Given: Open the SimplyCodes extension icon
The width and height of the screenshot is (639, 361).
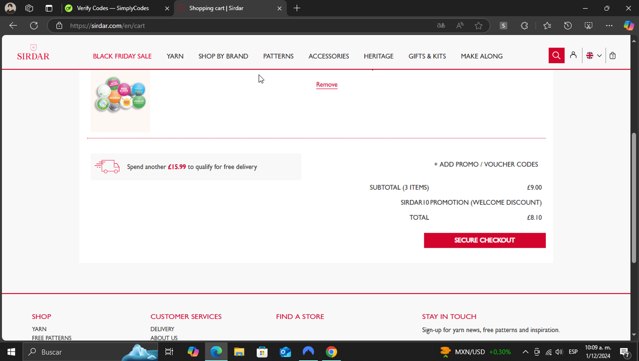Looking at the screenshot, I should [503, 26].
